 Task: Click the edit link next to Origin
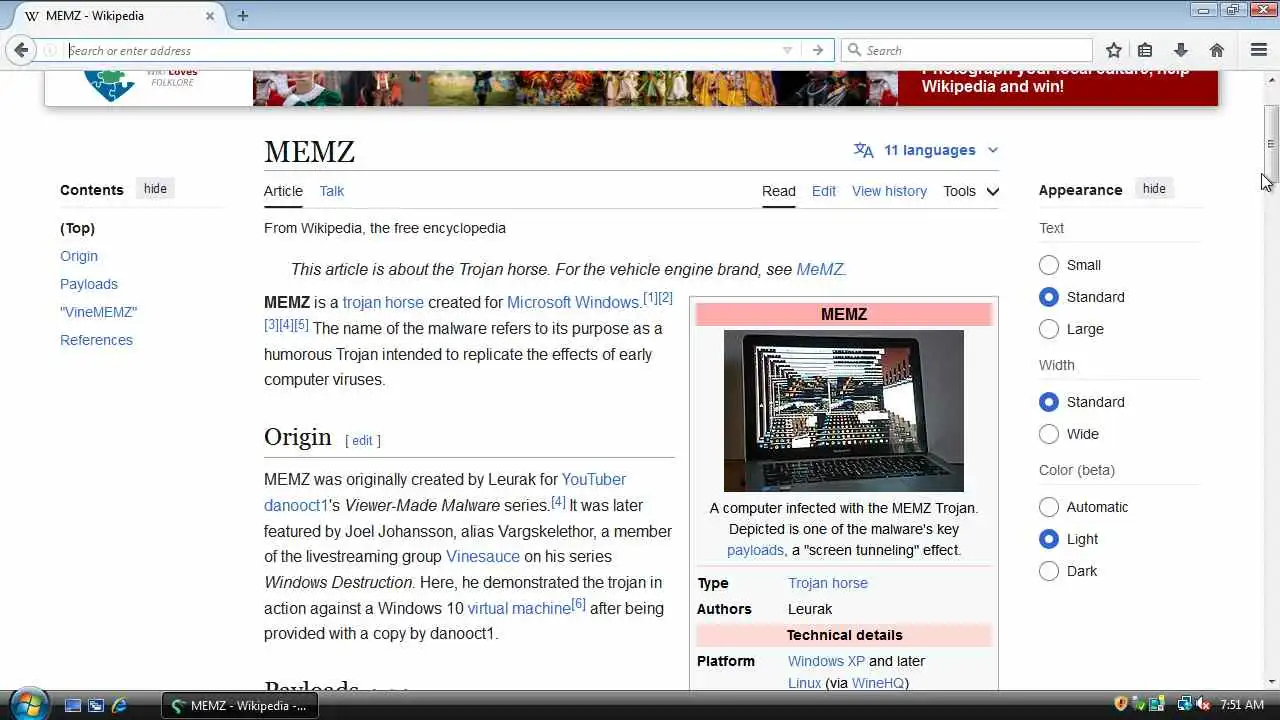pyautogui.click(x=362, y=441)
